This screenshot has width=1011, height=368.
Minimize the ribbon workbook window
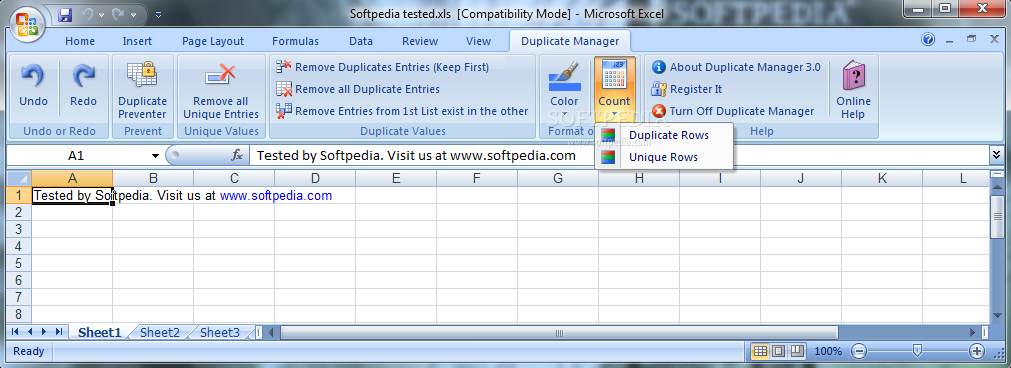point(950,40)
